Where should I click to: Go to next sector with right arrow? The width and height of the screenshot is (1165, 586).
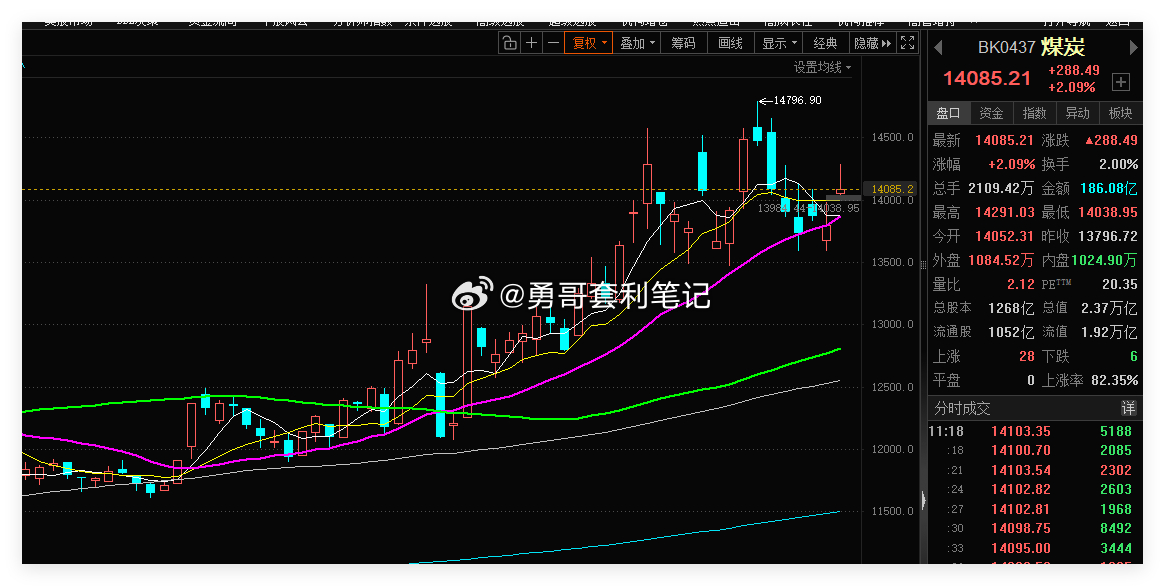pyautogui.click(x=1133, y=47)
